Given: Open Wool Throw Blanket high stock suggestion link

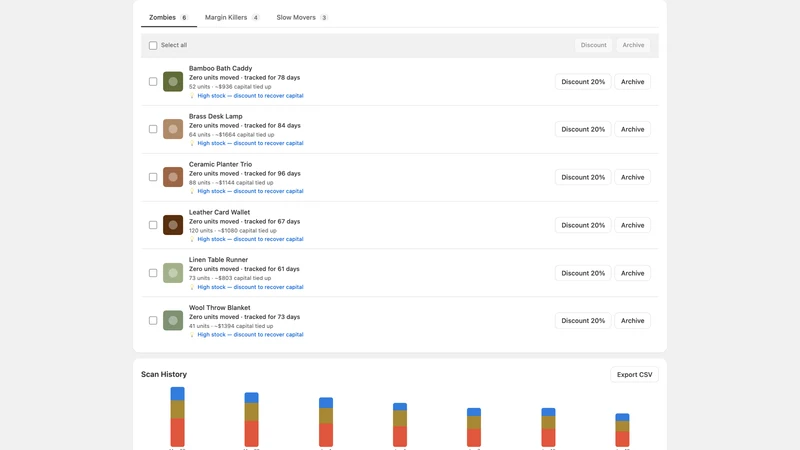Looking at the screenshot, I should click(251, 335).
